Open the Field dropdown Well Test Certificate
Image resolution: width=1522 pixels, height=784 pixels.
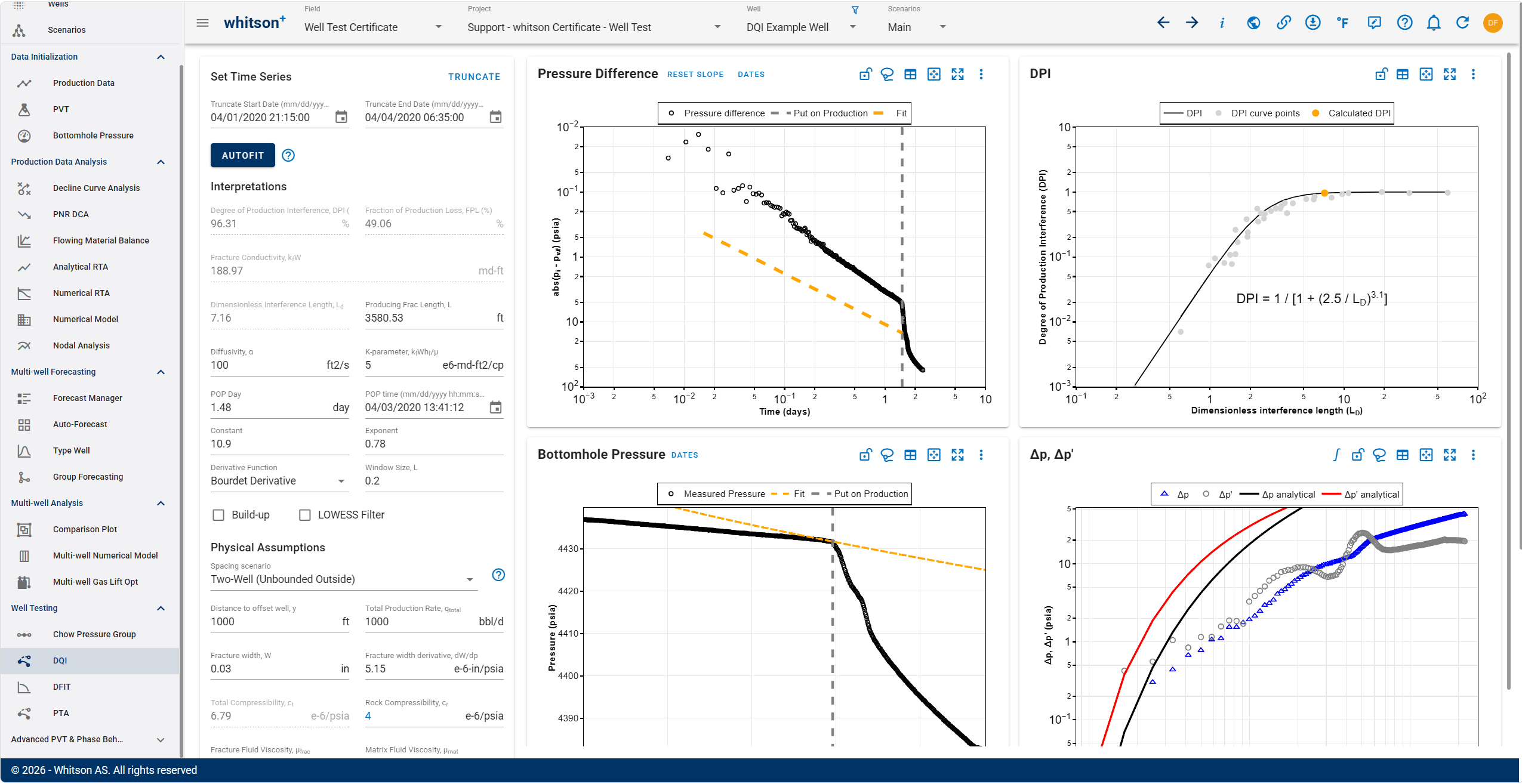pyautogui.click(x=373, y=27)
